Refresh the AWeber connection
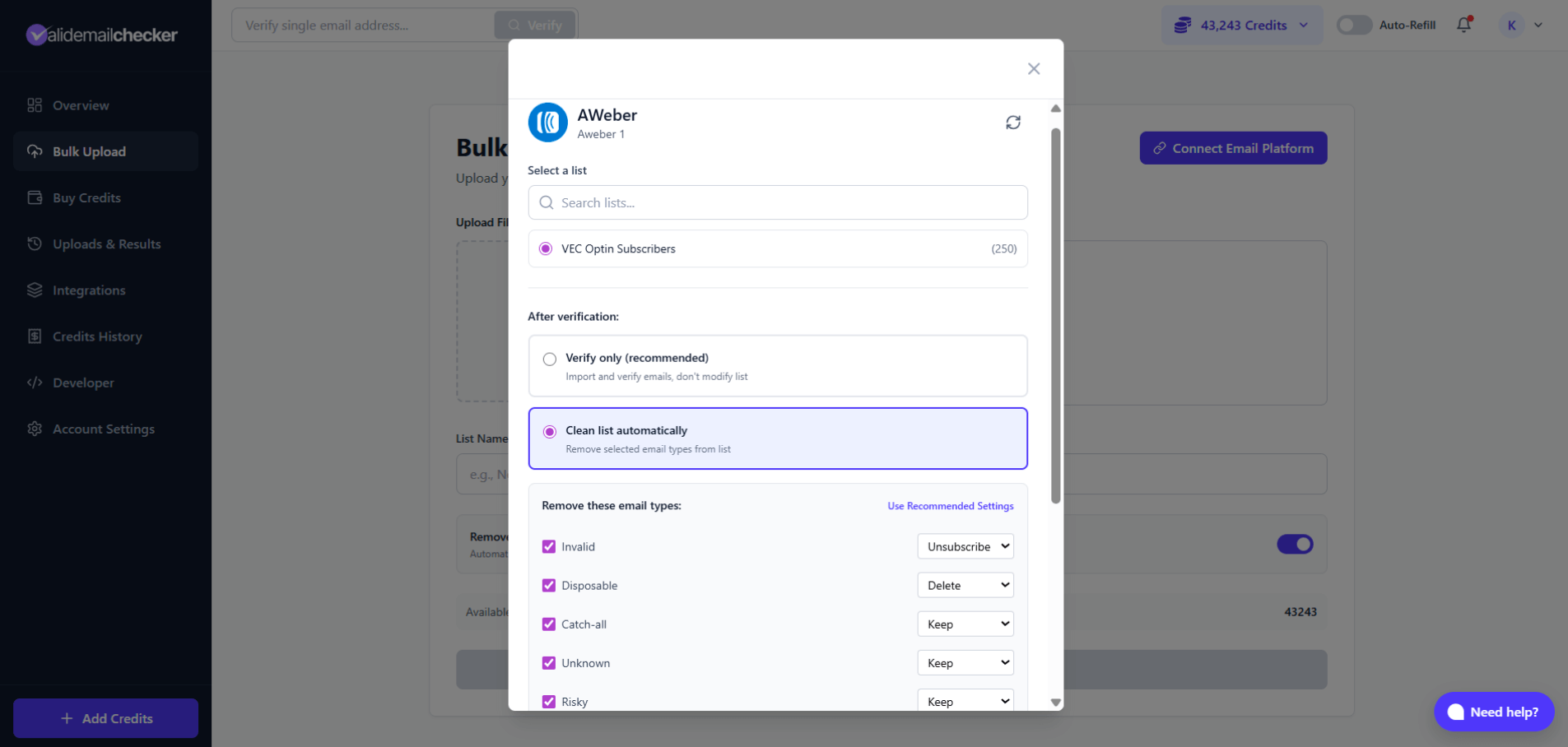The width and height of the screenshot is (1568, 747). pyautogui.click(x=1013, y=122)
